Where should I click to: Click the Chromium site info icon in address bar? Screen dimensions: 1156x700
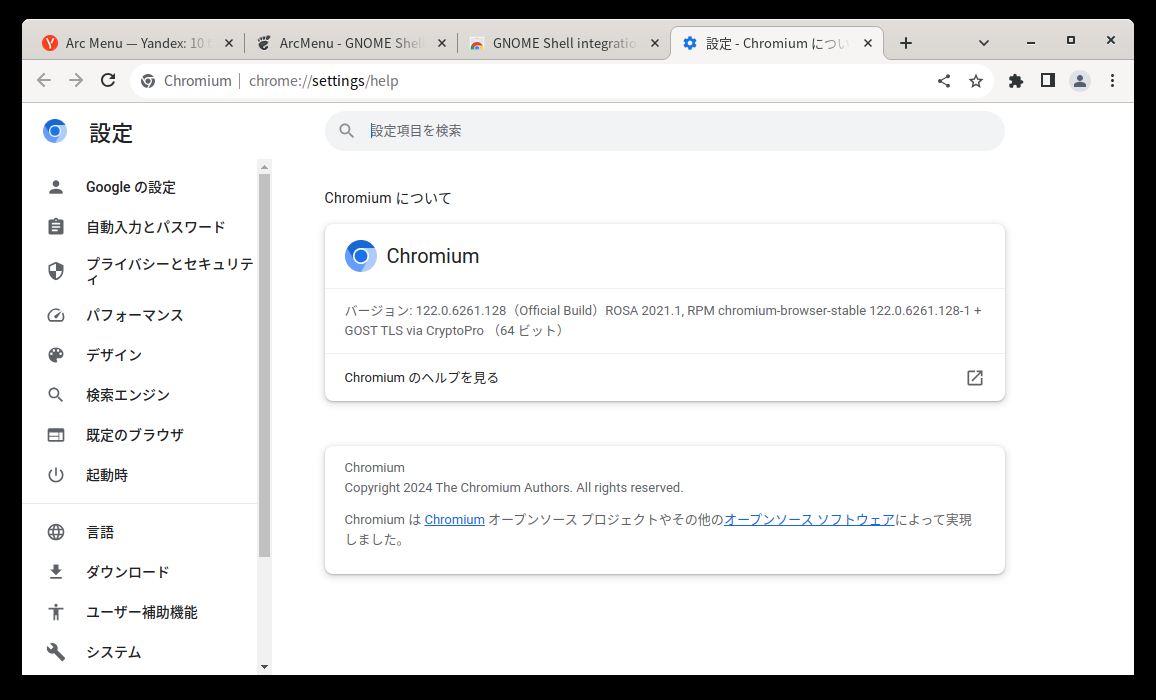coord(148,81)
